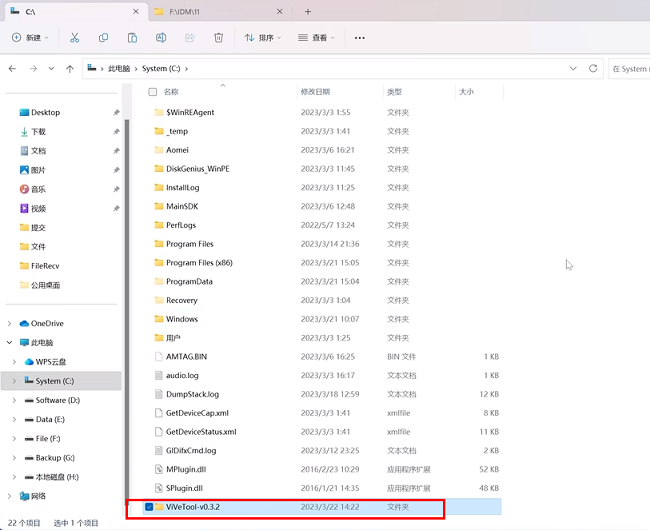Open the 排序 sort dropdown

pos(262,38)
